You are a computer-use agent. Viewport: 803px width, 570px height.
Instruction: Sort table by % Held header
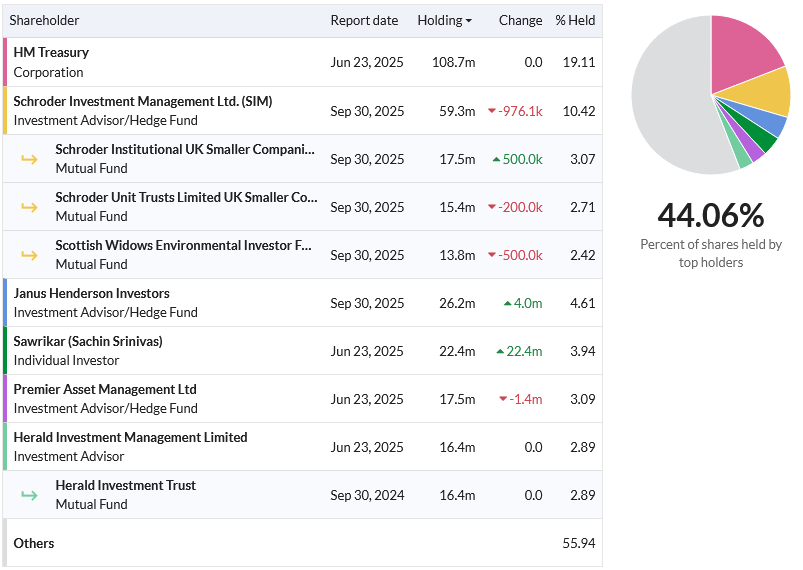pyautogui.click(x=575, y=20)
